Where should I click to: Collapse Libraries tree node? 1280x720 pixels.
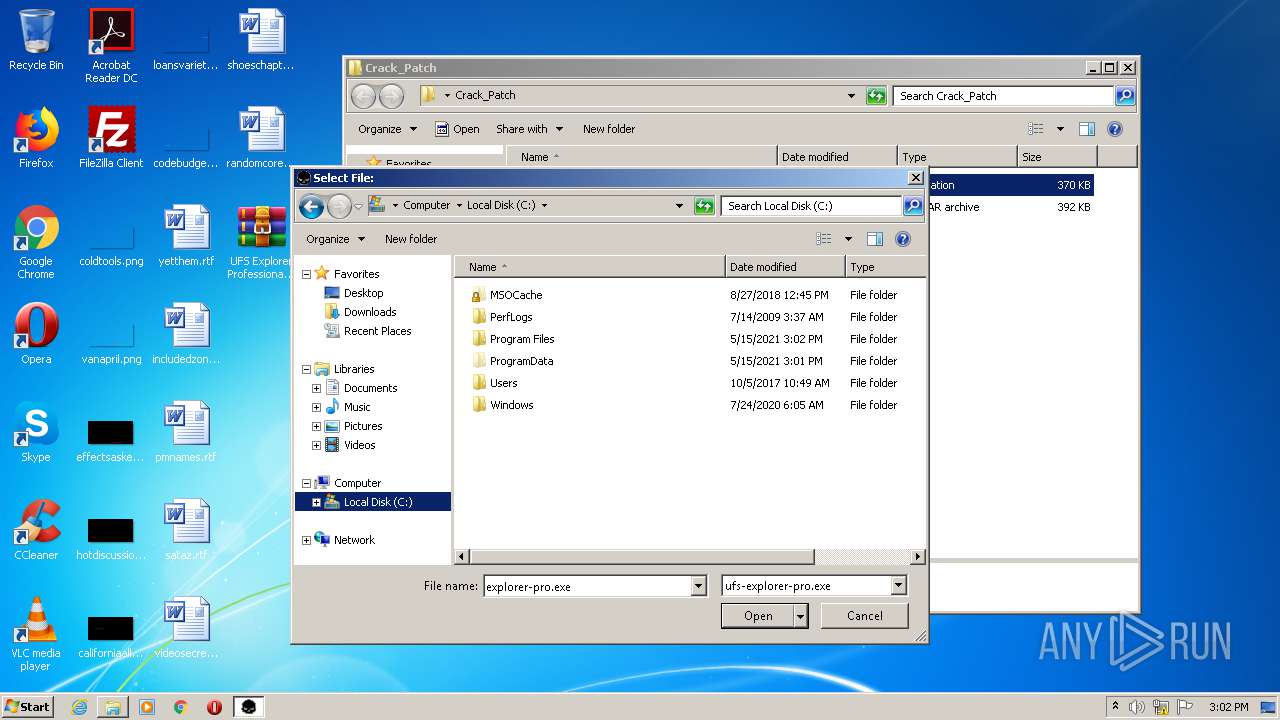point(307,369)
